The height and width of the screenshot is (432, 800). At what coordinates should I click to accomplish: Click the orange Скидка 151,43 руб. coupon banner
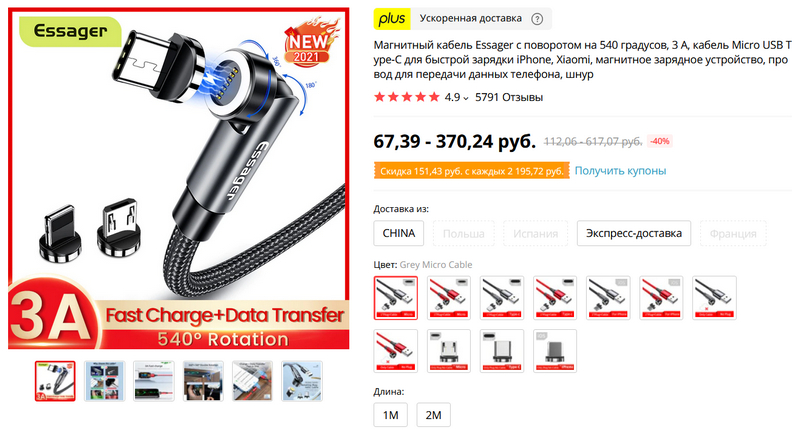(x=471, y=171)
